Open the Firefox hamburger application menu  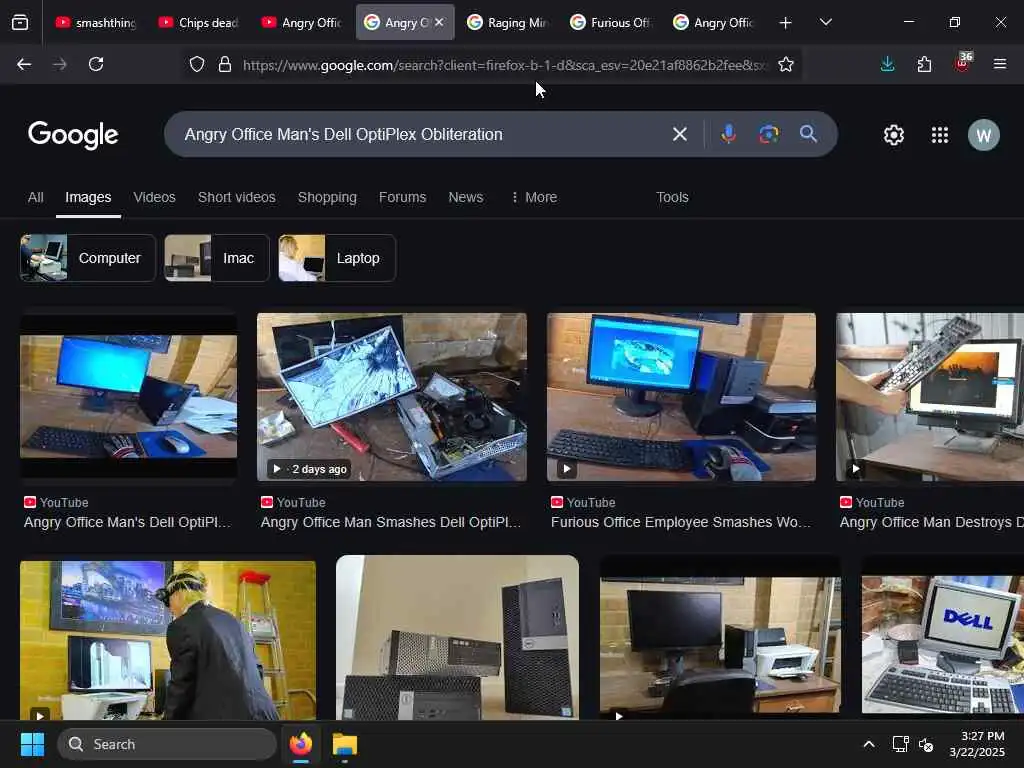click(1000, 64)
